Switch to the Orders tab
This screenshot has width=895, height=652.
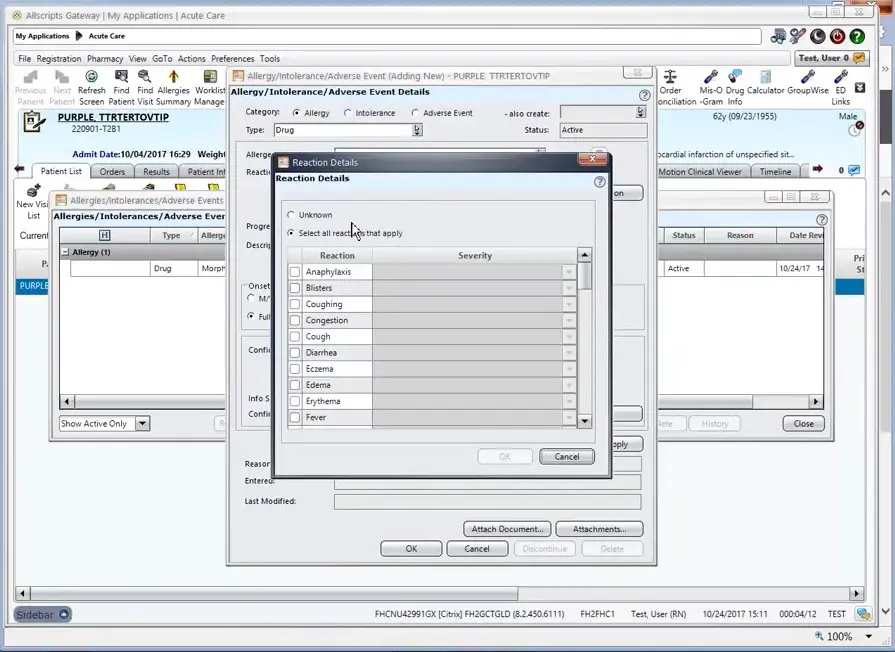[x=112, y=171]
